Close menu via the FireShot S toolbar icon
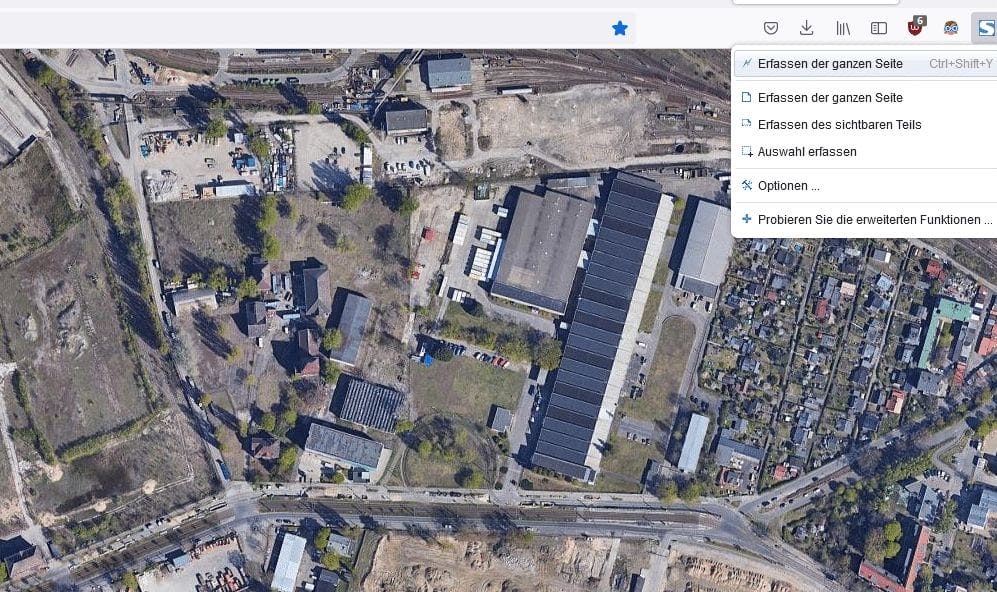Image resolution: width=997 pixels, height=592 pixels. [985, 28]
